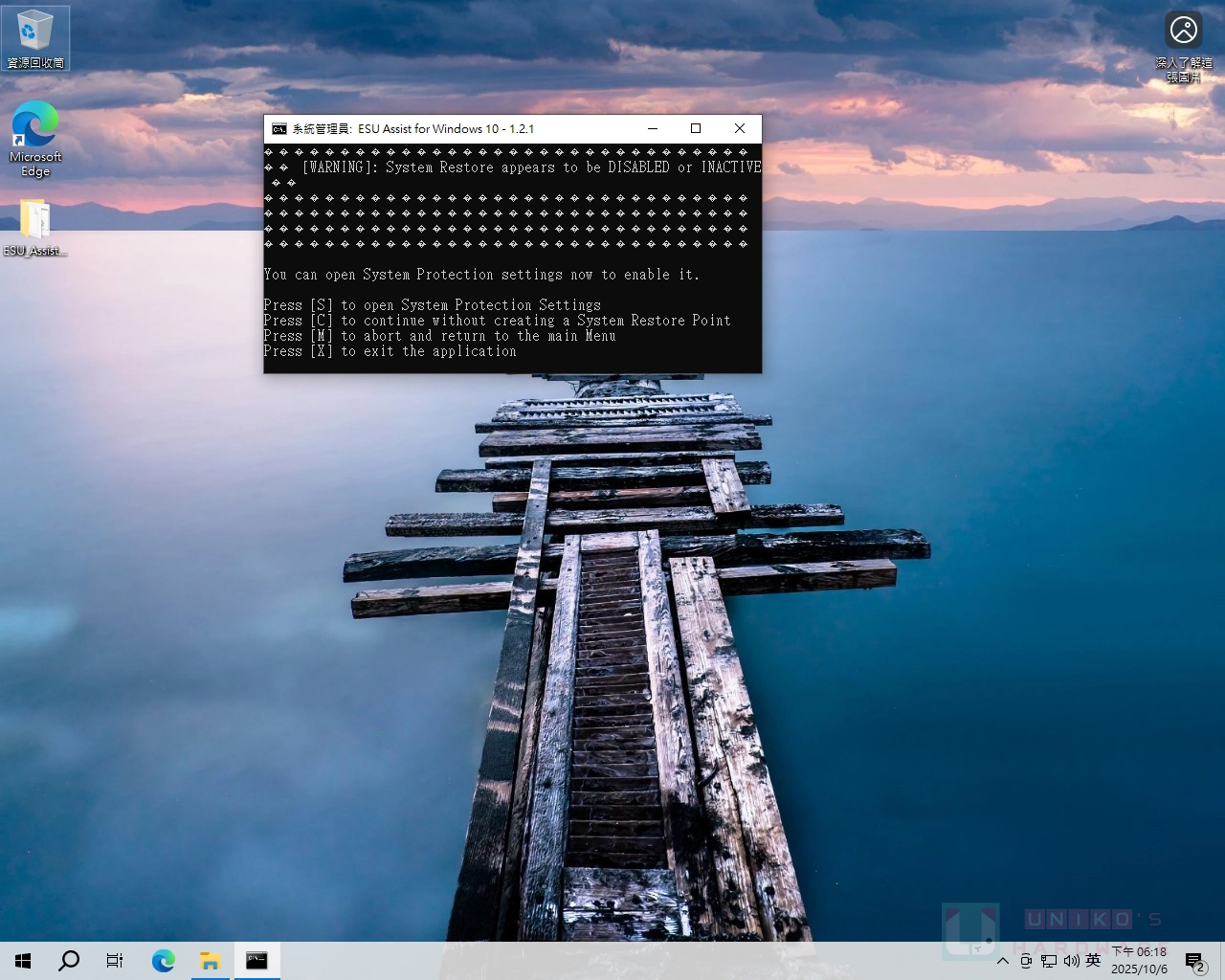Toggle the 英 input method indicator
This screenshot has height=980, width=1225.
click(1093, 961)
